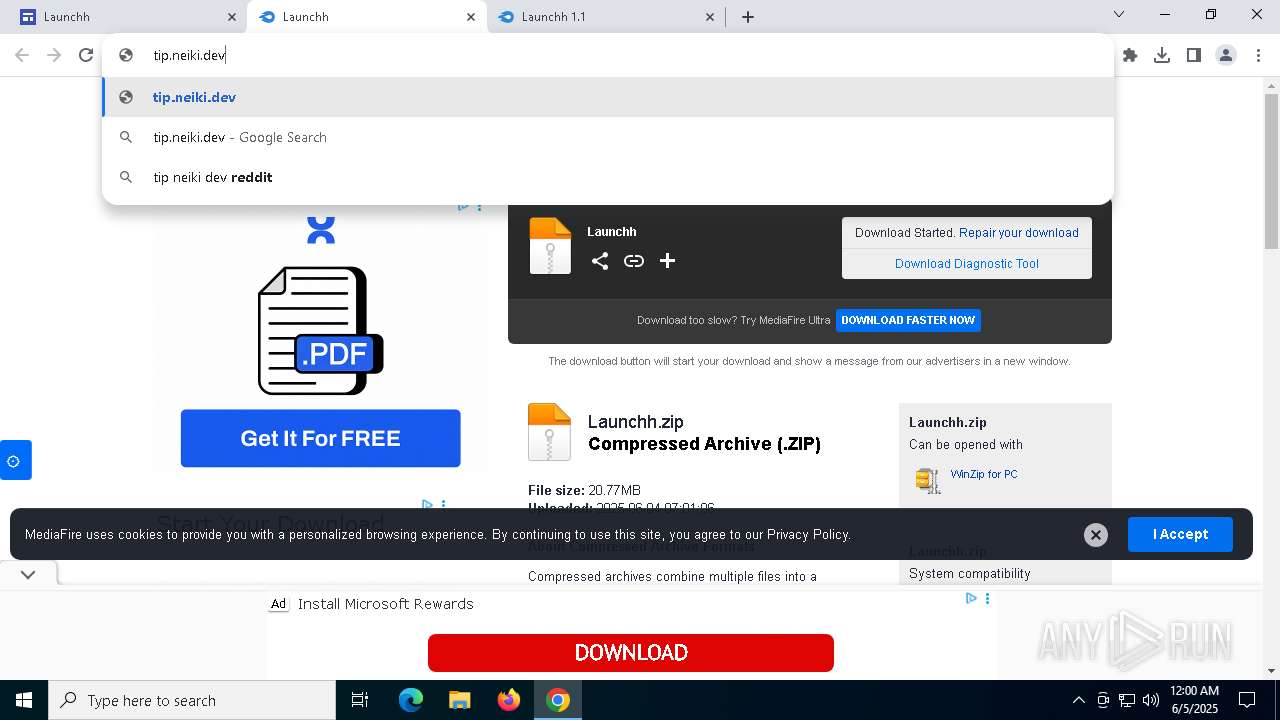The width and height of the screenshot is (1280, 720).
Task: Open Task View on the taskbar
Action: (360, 700)
